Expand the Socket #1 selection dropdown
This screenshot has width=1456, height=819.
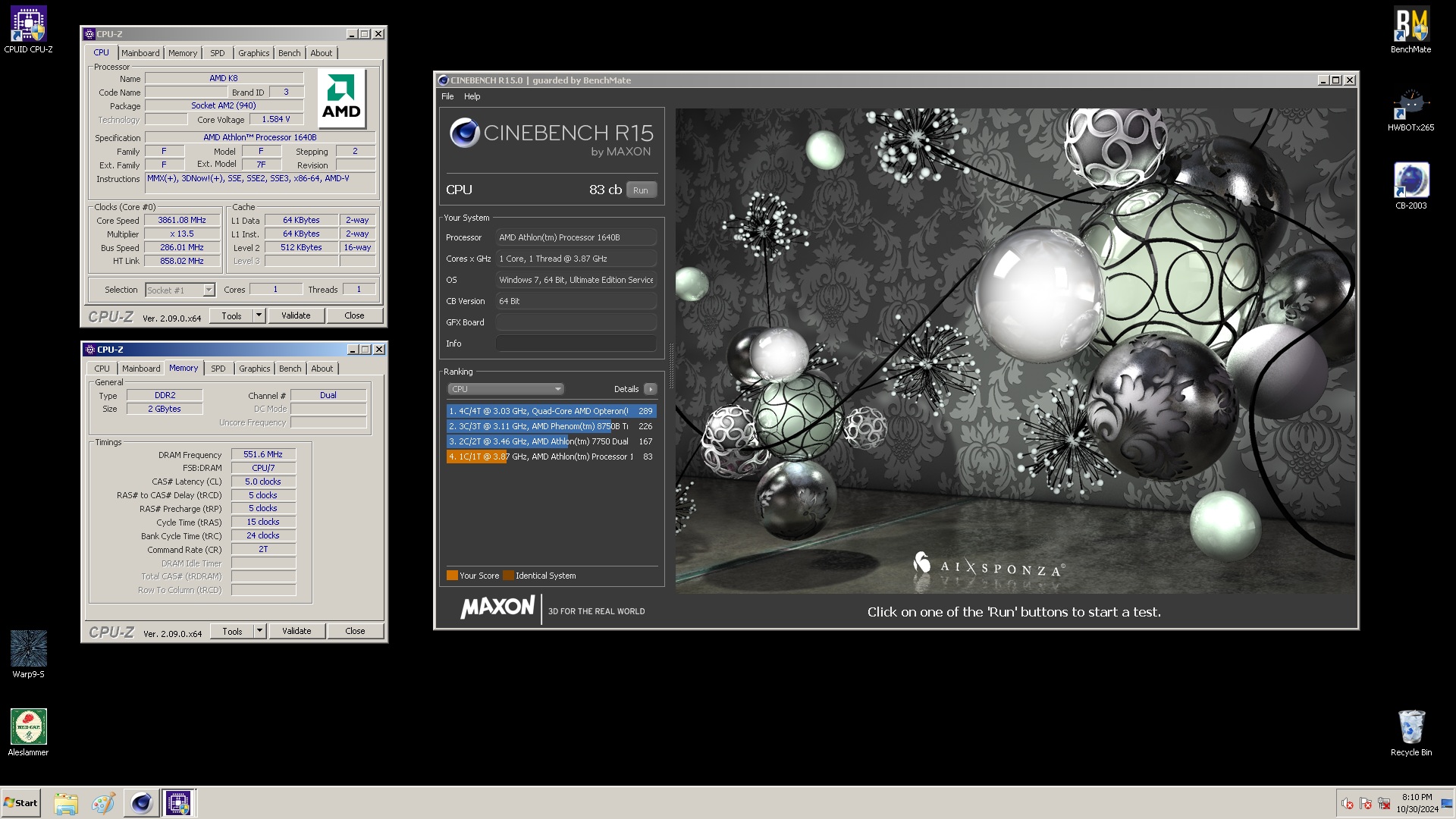point(209,290)
